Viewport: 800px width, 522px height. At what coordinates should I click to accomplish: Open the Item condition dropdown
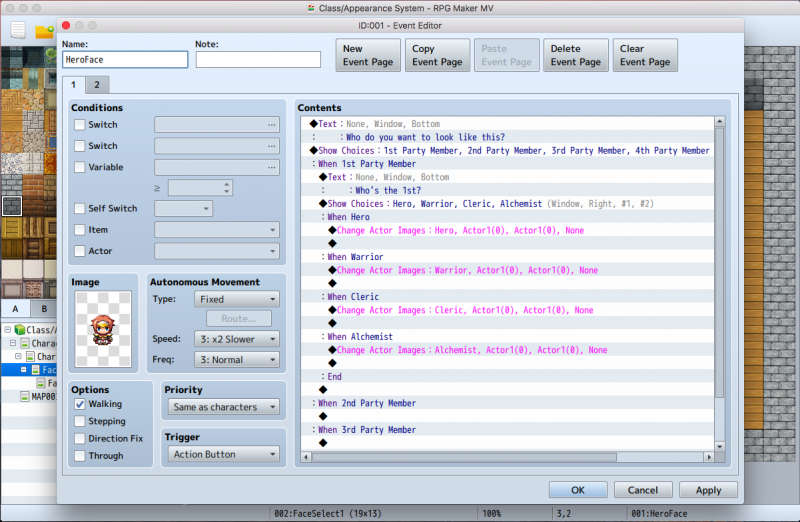(x=217, y=230)
